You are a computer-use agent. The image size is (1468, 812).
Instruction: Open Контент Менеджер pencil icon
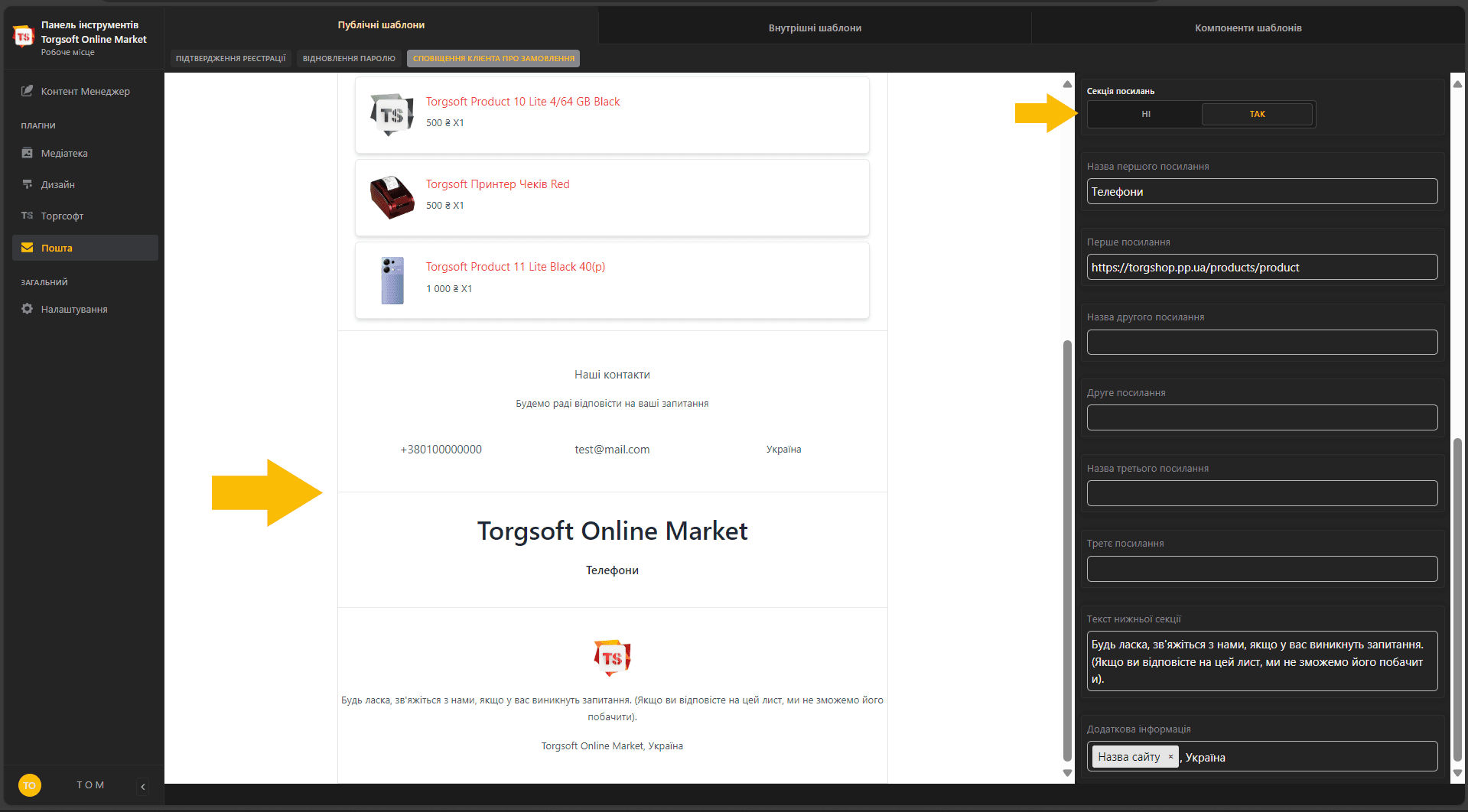pos(28,91)
